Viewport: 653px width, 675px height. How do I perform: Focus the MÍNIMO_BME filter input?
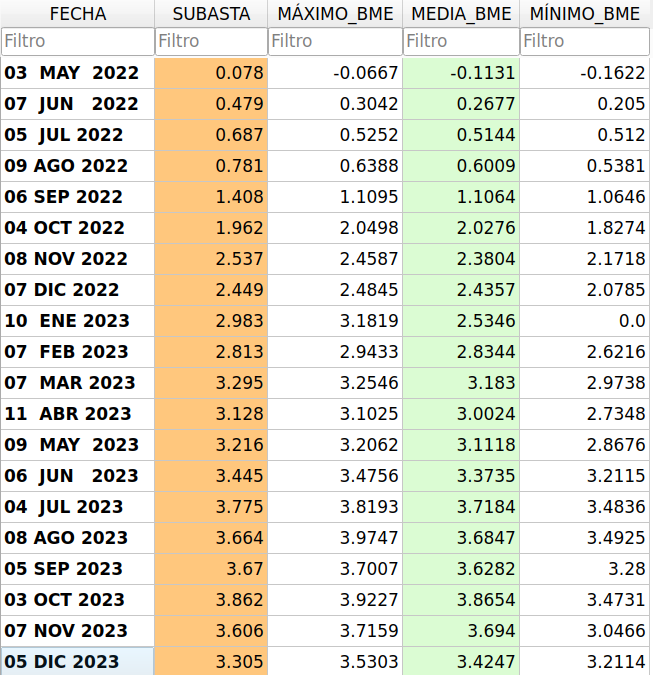[x=586, y=42]
